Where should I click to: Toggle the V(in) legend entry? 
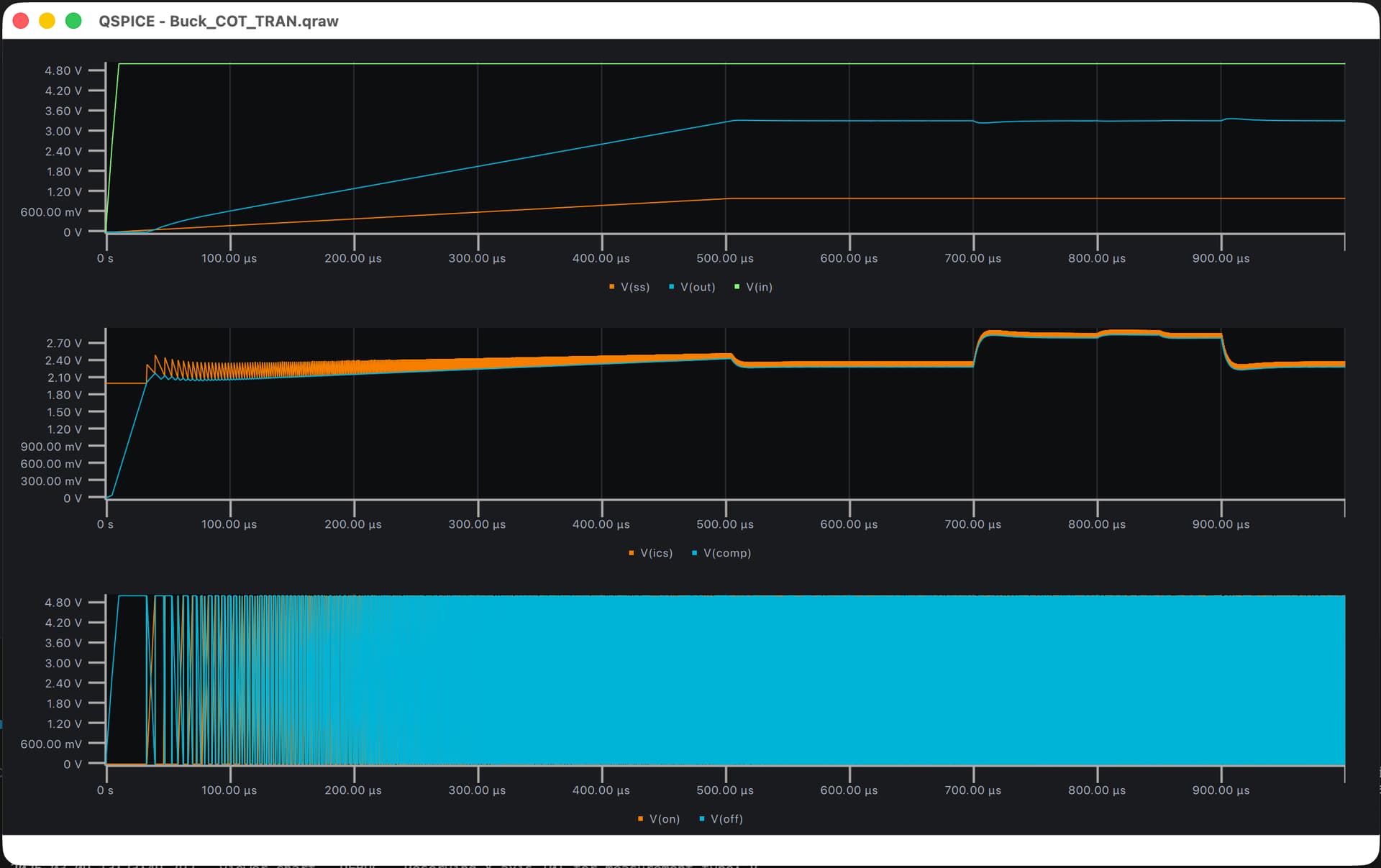758,287
